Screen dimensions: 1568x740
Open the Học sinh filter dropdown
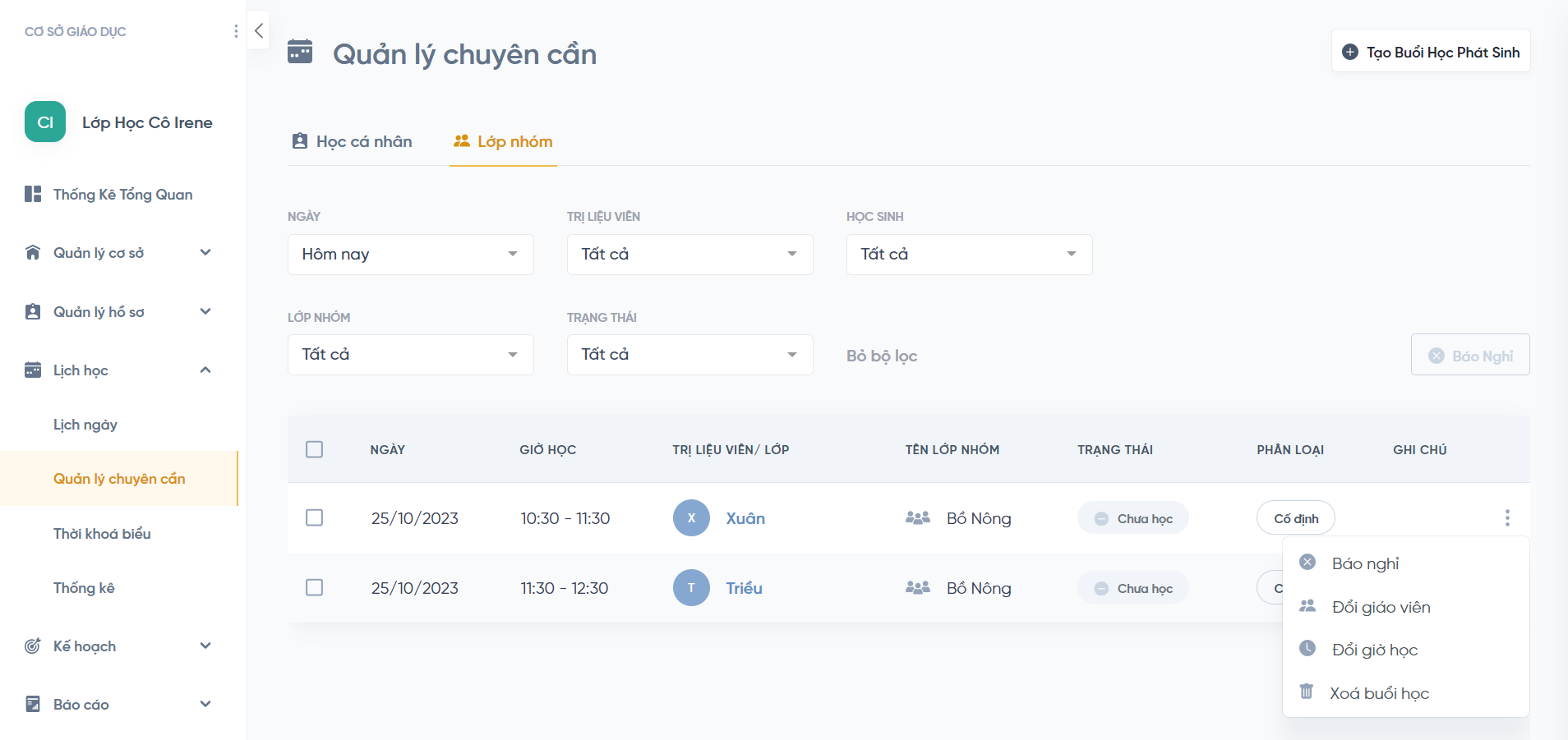tap(969, 255)
